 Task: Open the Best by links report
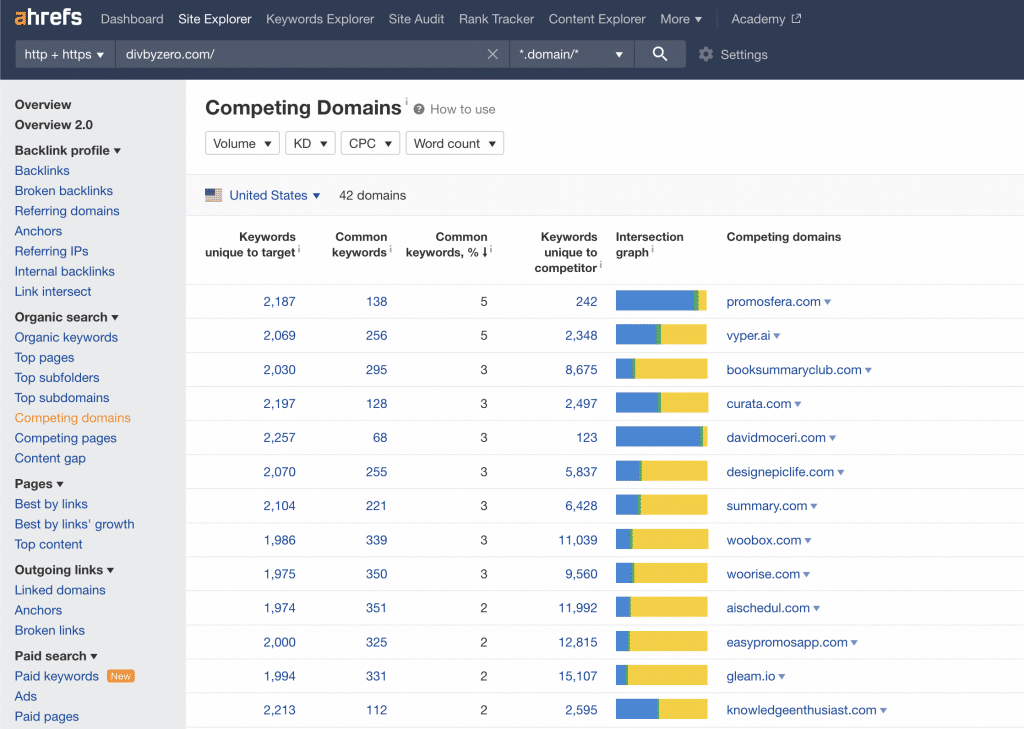[x=51, y=504]
